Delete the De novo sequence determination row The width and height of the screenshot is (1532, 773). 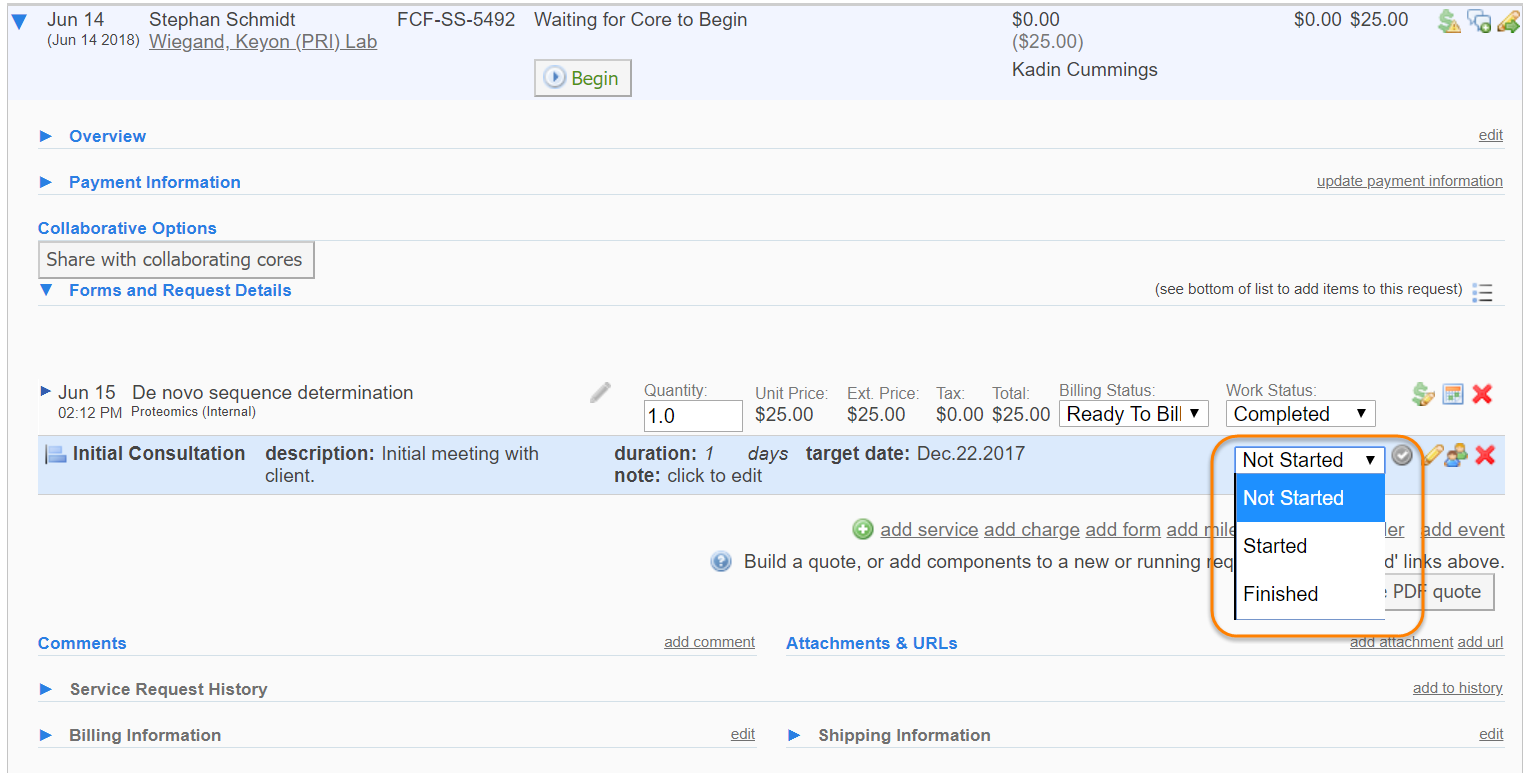coord(1482,394)
